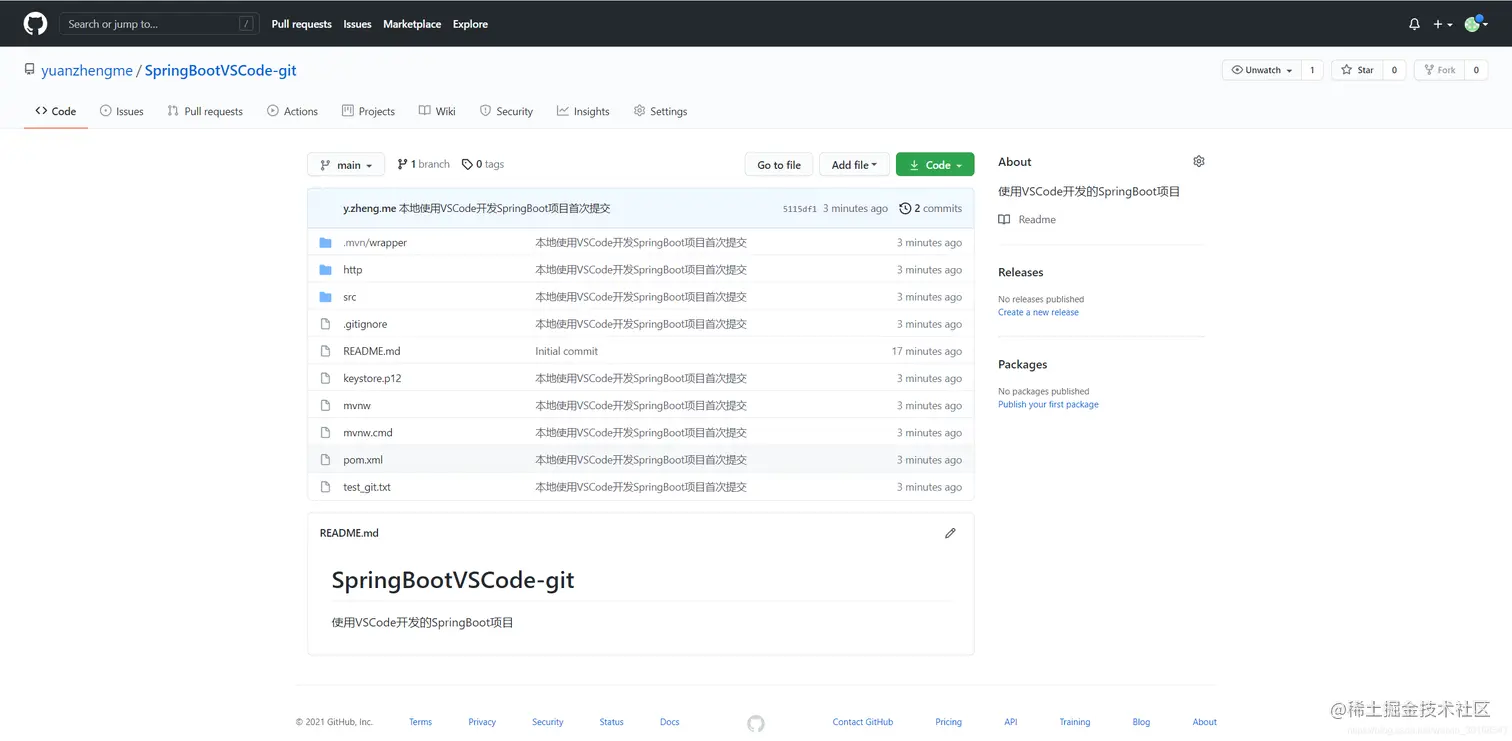Click the Terms footer link
Image resolution: width=1512 pixels, height=741 pixels.
click(420, 722)
